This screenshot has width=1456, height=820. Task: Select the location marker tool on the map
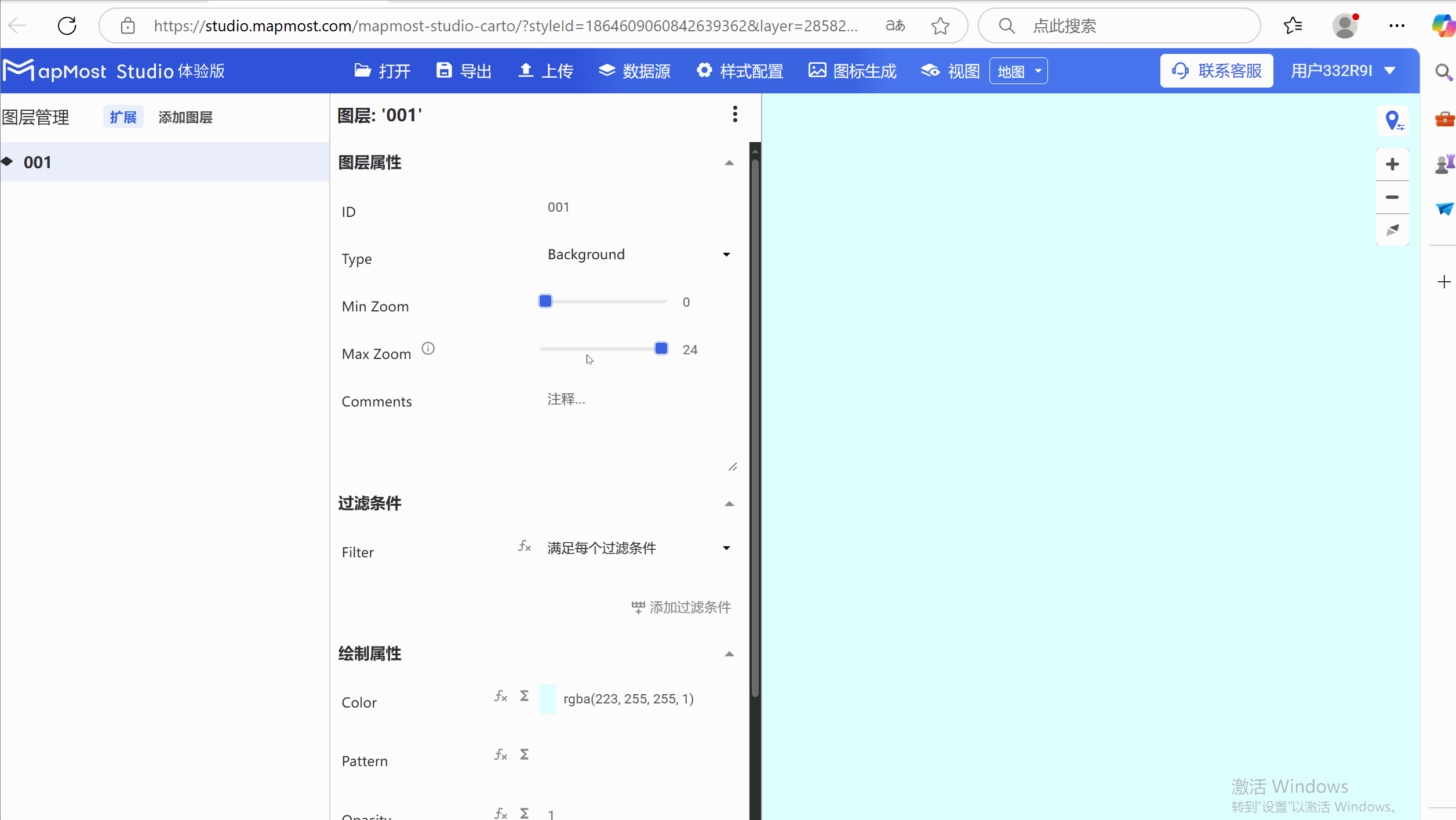(1393, 120)
